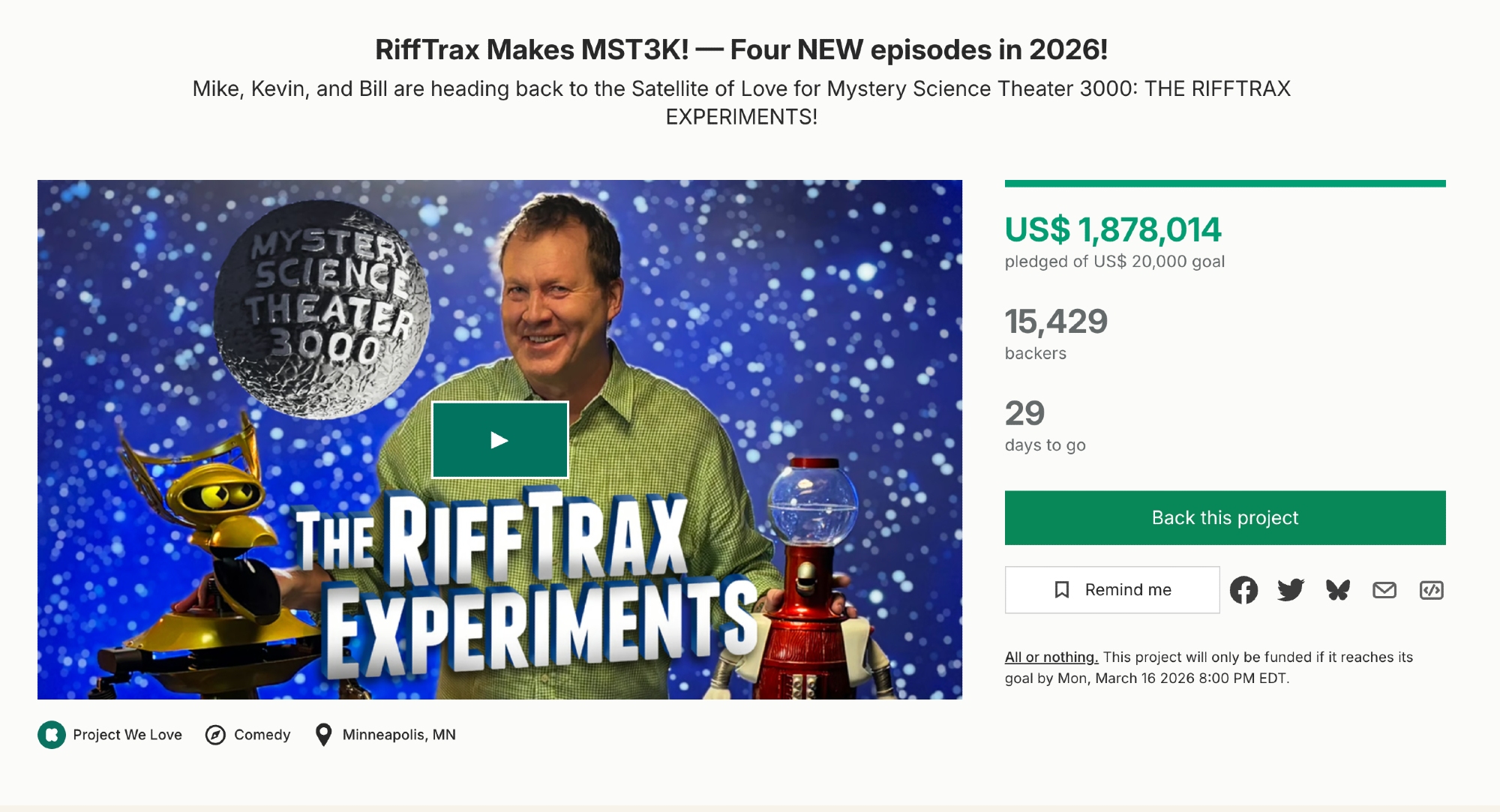The height and width of the screenshot is (812, 1500).
Task: Click the Back this project button
Action: [x=1225, y=518]
